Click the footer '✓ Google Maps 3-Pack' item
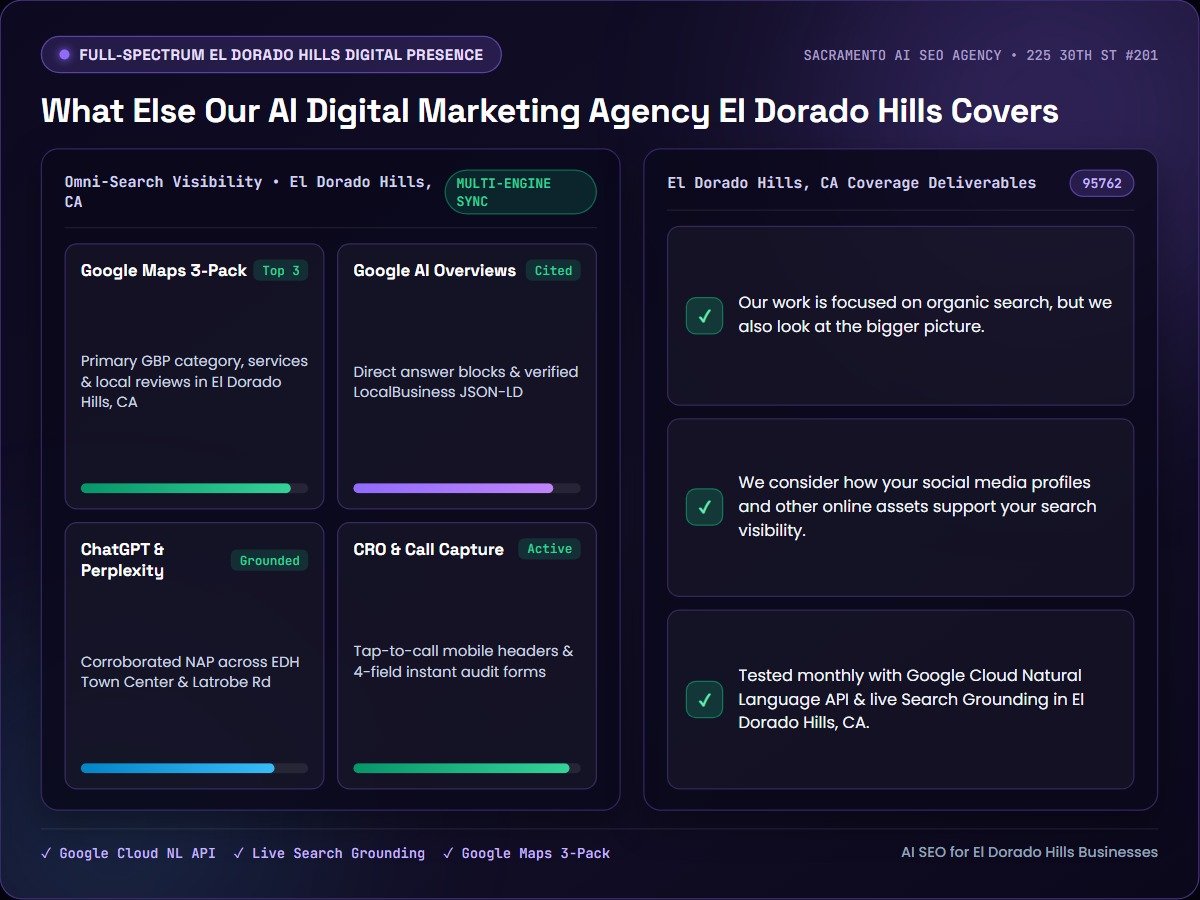This screenshot has height=900, width=1200. tap(526, 854)
